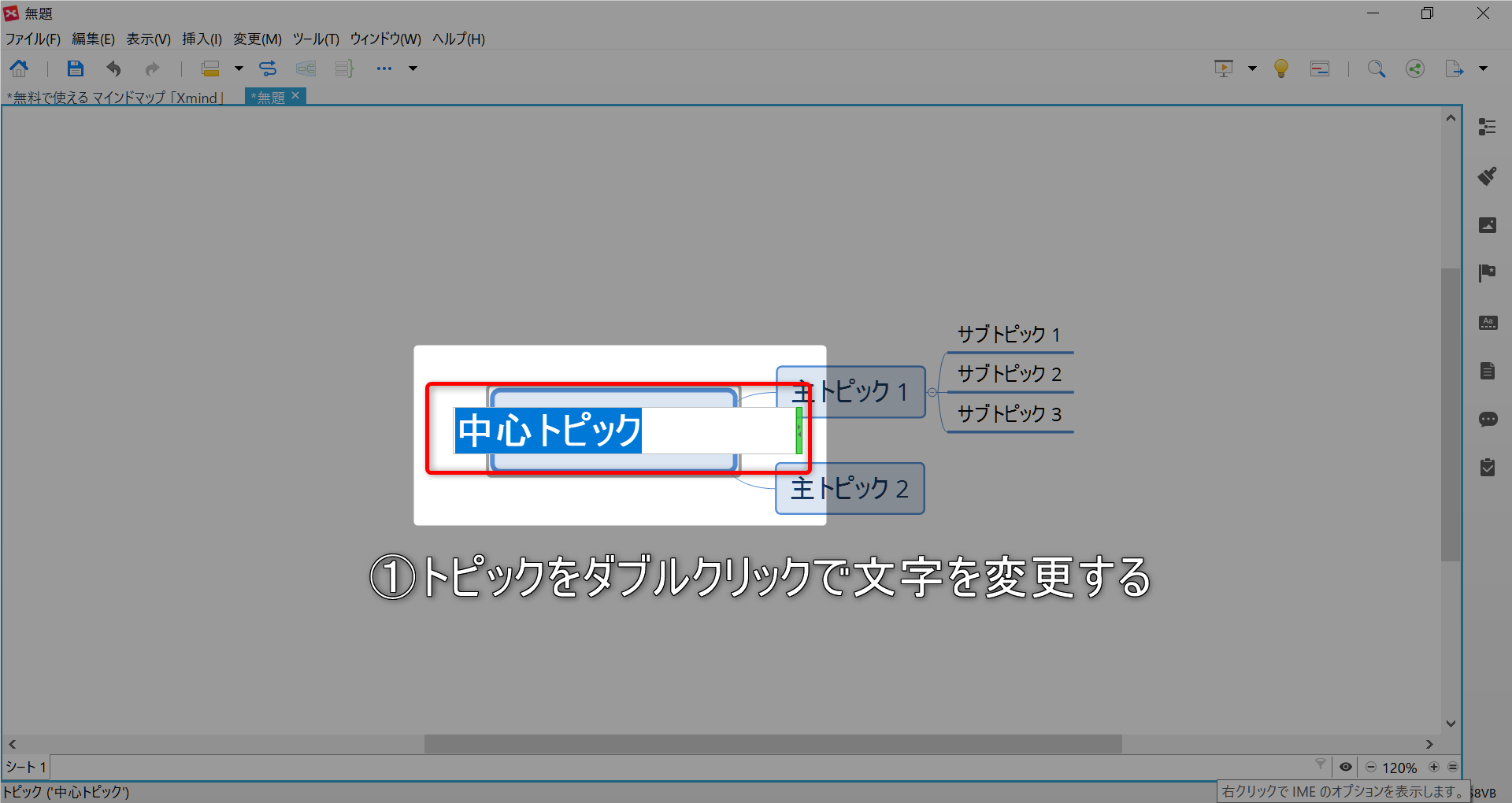Click the export document icon

1454,68
